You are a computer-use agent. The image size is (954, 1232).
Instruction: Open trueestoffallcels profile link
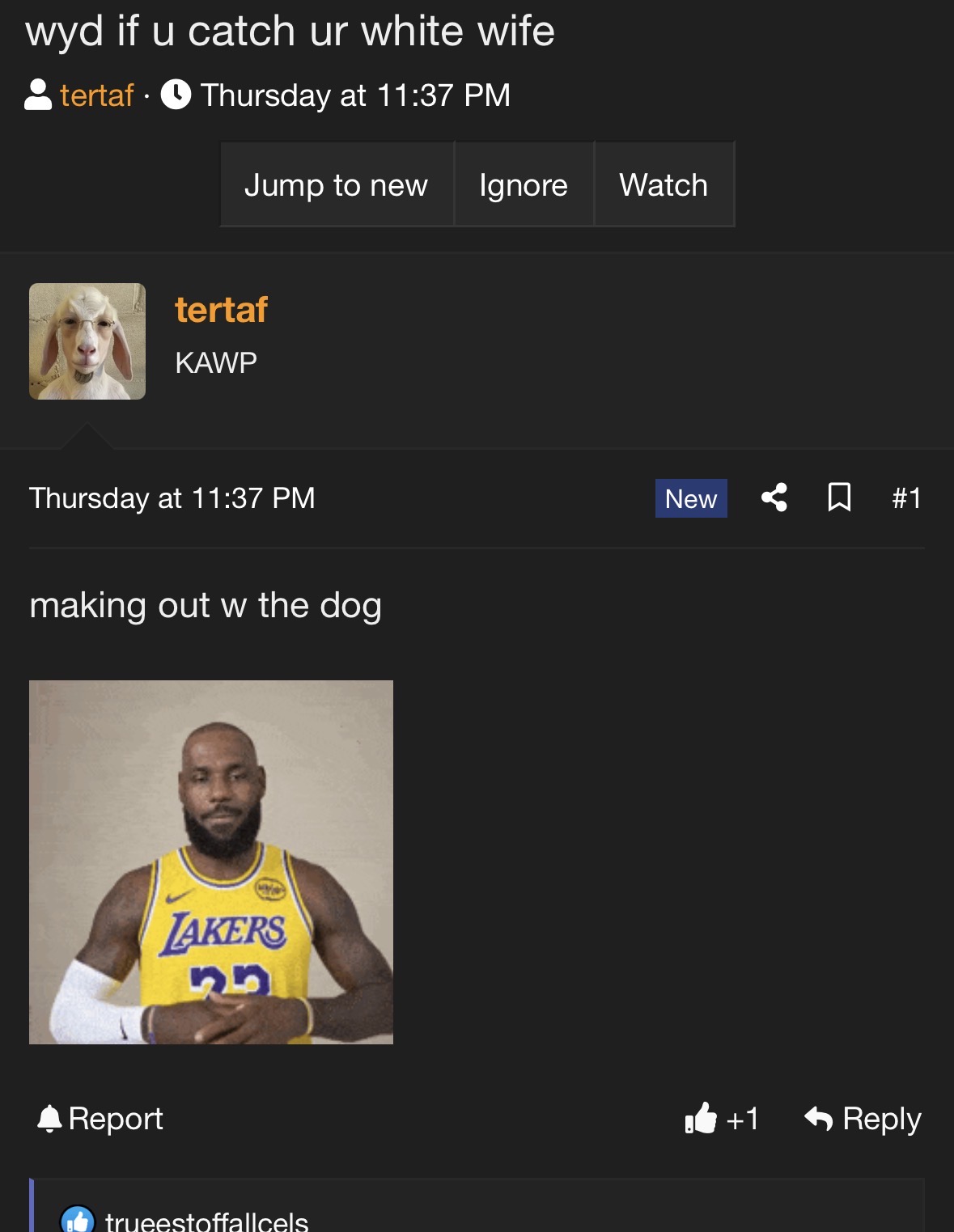click(207, 1221)
